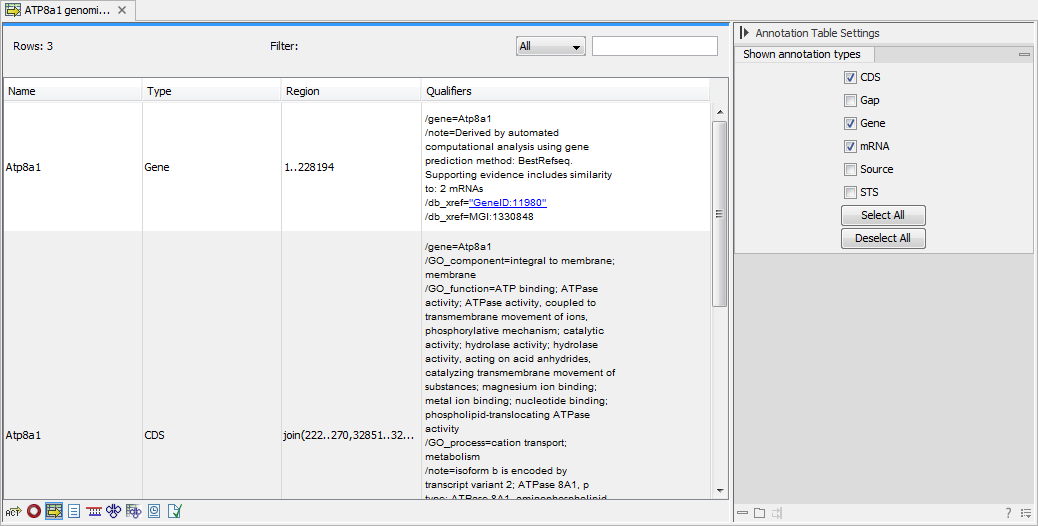Image resolution: width=1038 pixels, height=526 pixels.
Task: Select the ATP8a1 genomic sequence tab
Action: click(60, 10)
